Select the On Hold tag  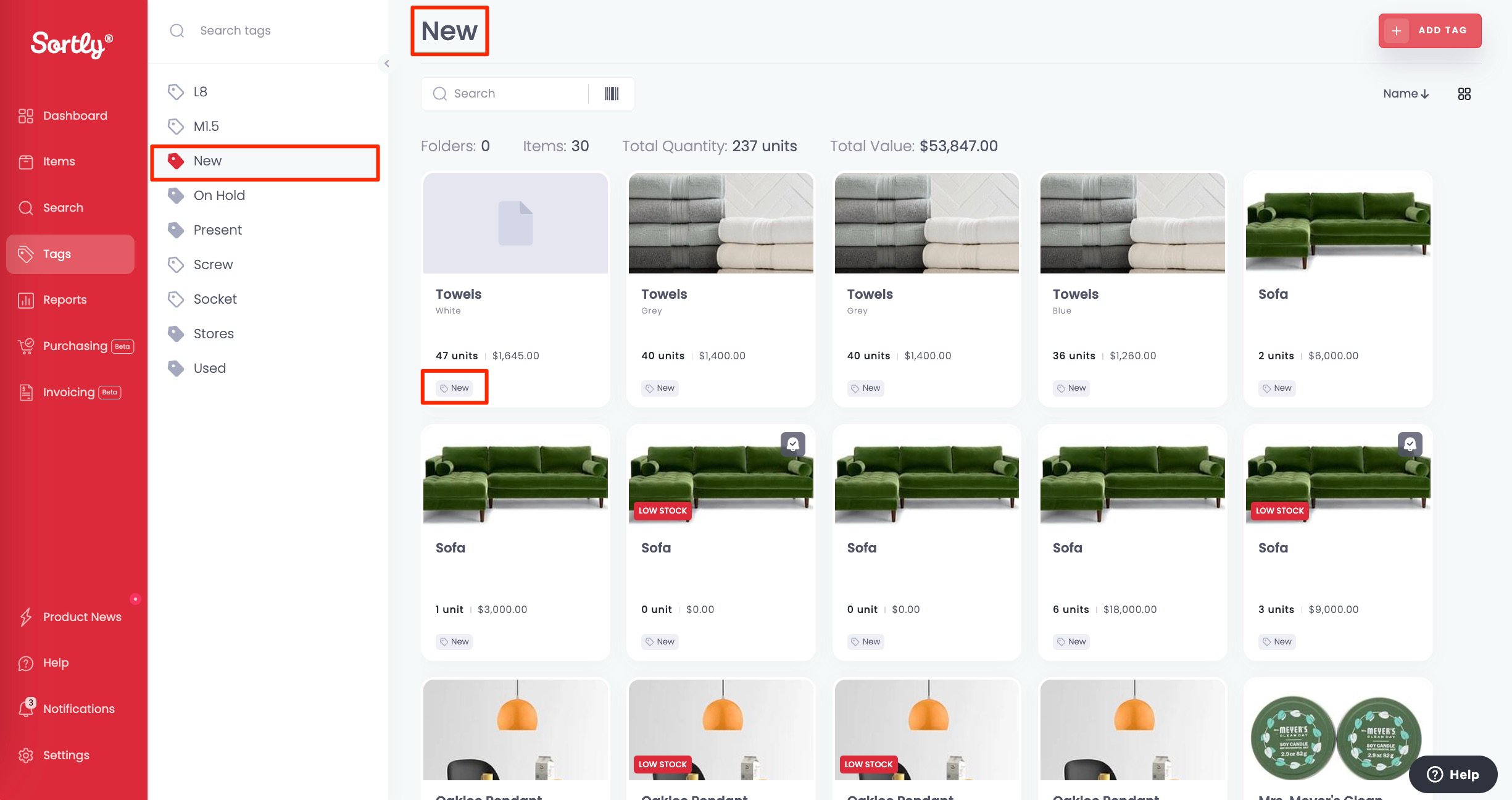(219, 196)
